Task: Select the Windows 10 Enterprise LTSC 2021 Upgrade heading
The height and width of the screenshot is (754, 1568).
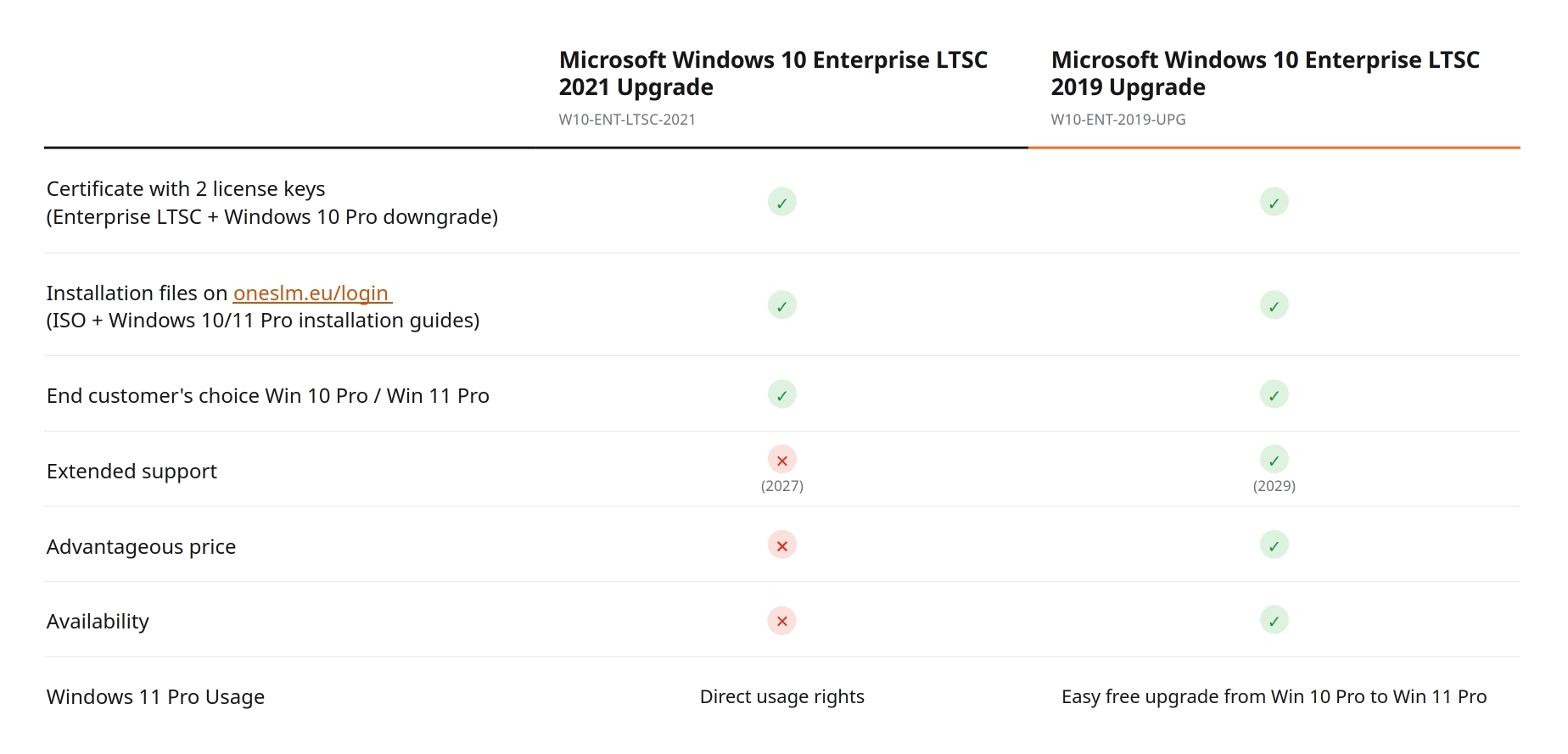Action: pyautogui.click(x=773, y=74)
